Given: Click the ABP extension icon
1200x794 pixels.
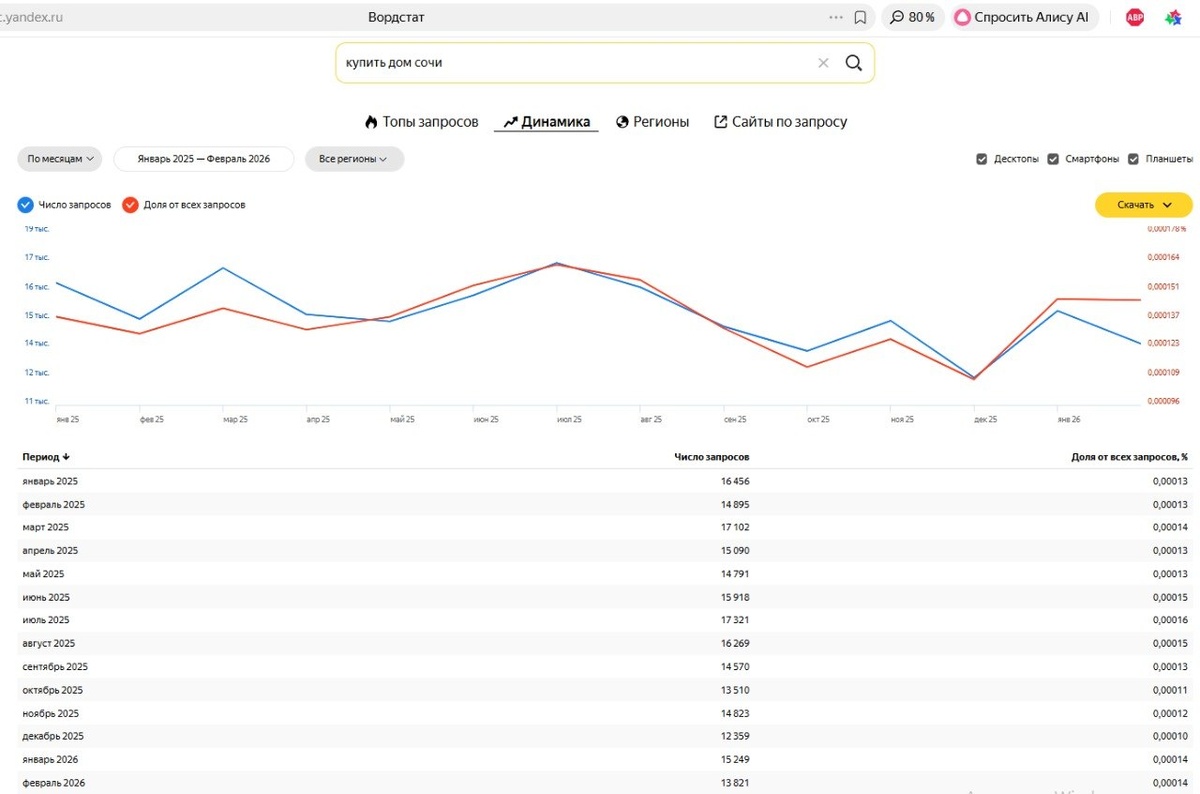Looking at the screenshot, I should pyautogui.click(x=1134, y=17).
